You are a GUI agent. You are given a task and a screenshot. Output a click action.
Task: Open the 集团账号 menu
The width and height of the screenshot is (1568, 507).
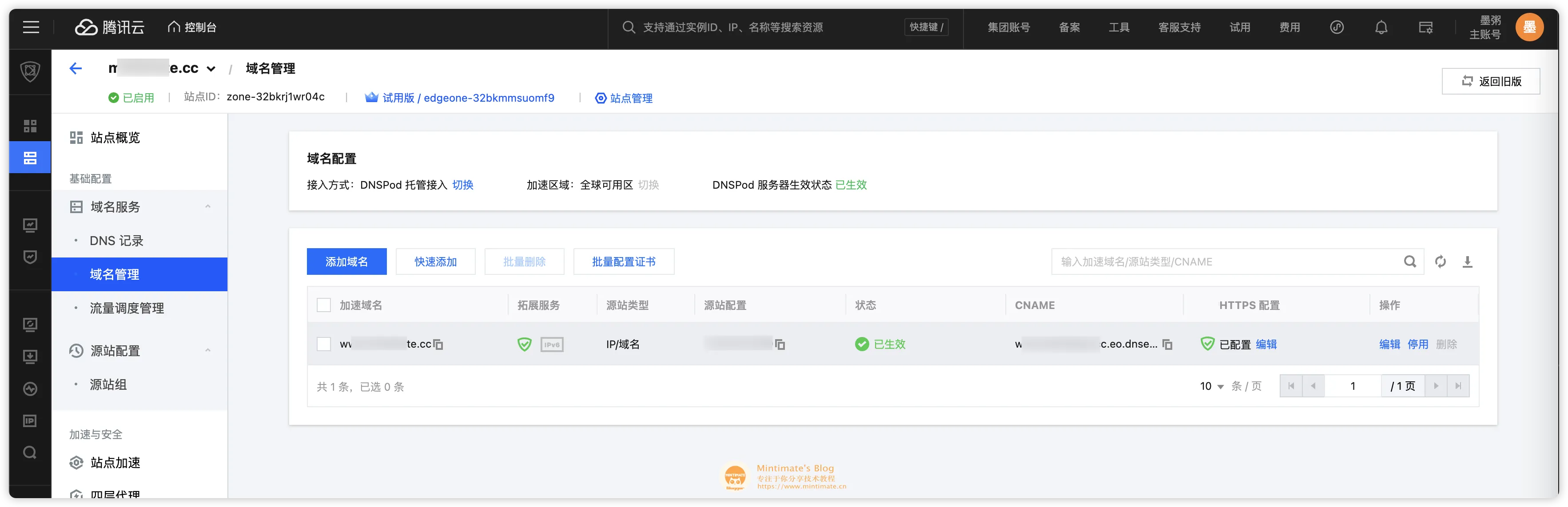(1008, 27)
